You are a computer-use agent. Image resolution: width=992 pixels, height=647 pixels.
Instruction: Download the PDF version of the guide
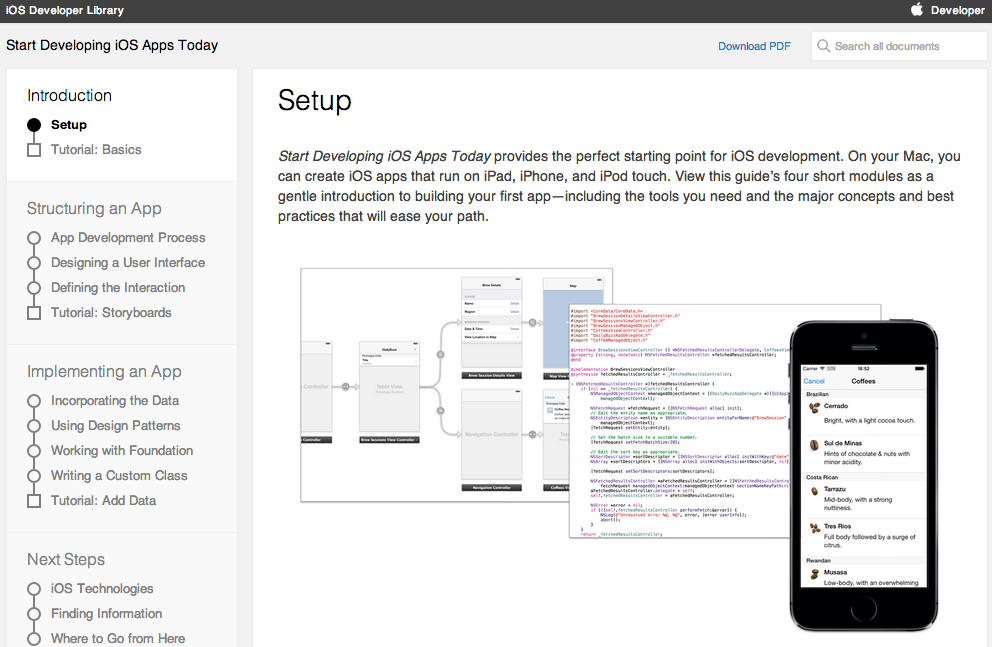tap(754, 46)
